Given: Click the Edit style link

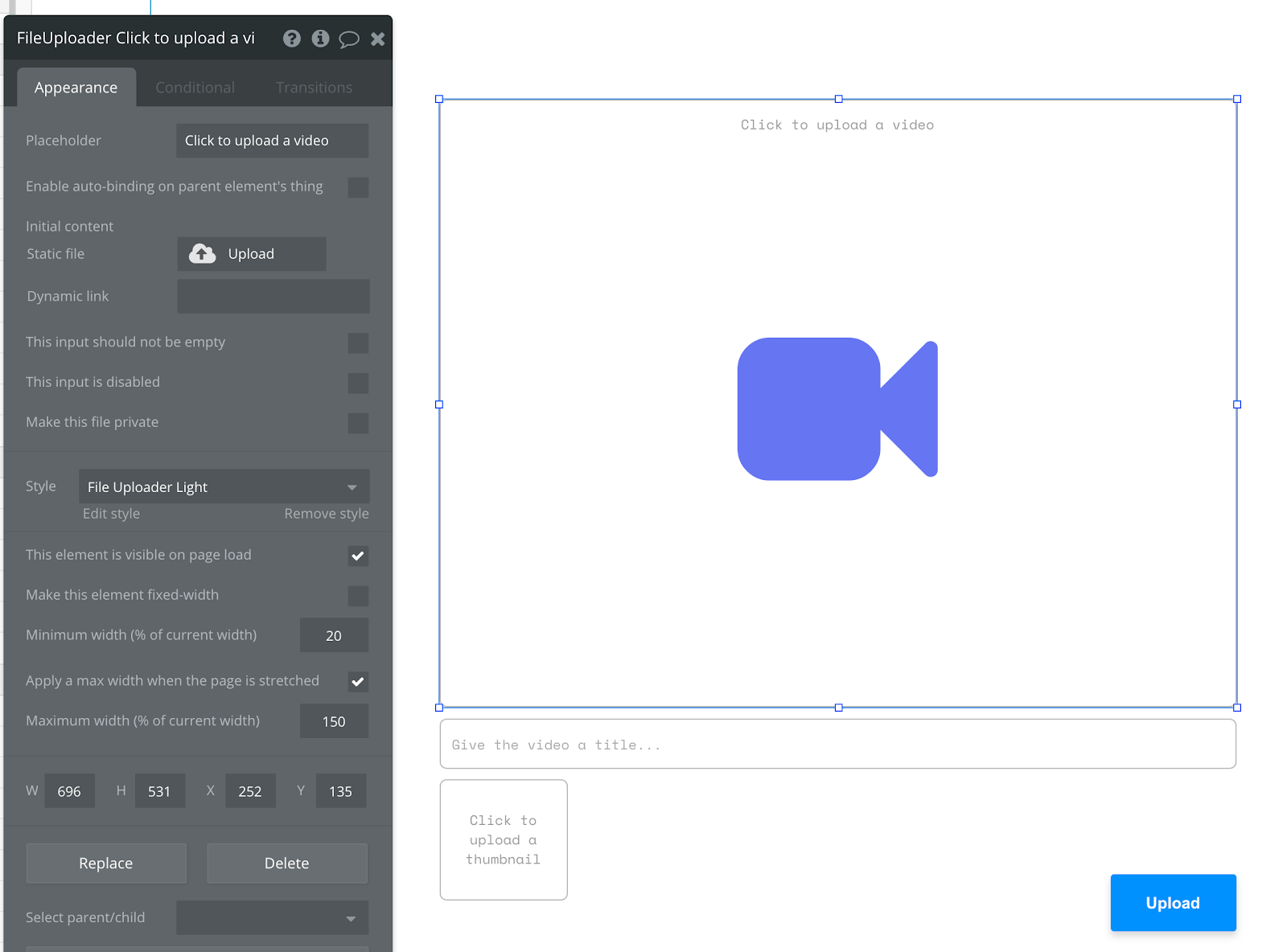Looking at the screenshot, I should tap(111, 513).
